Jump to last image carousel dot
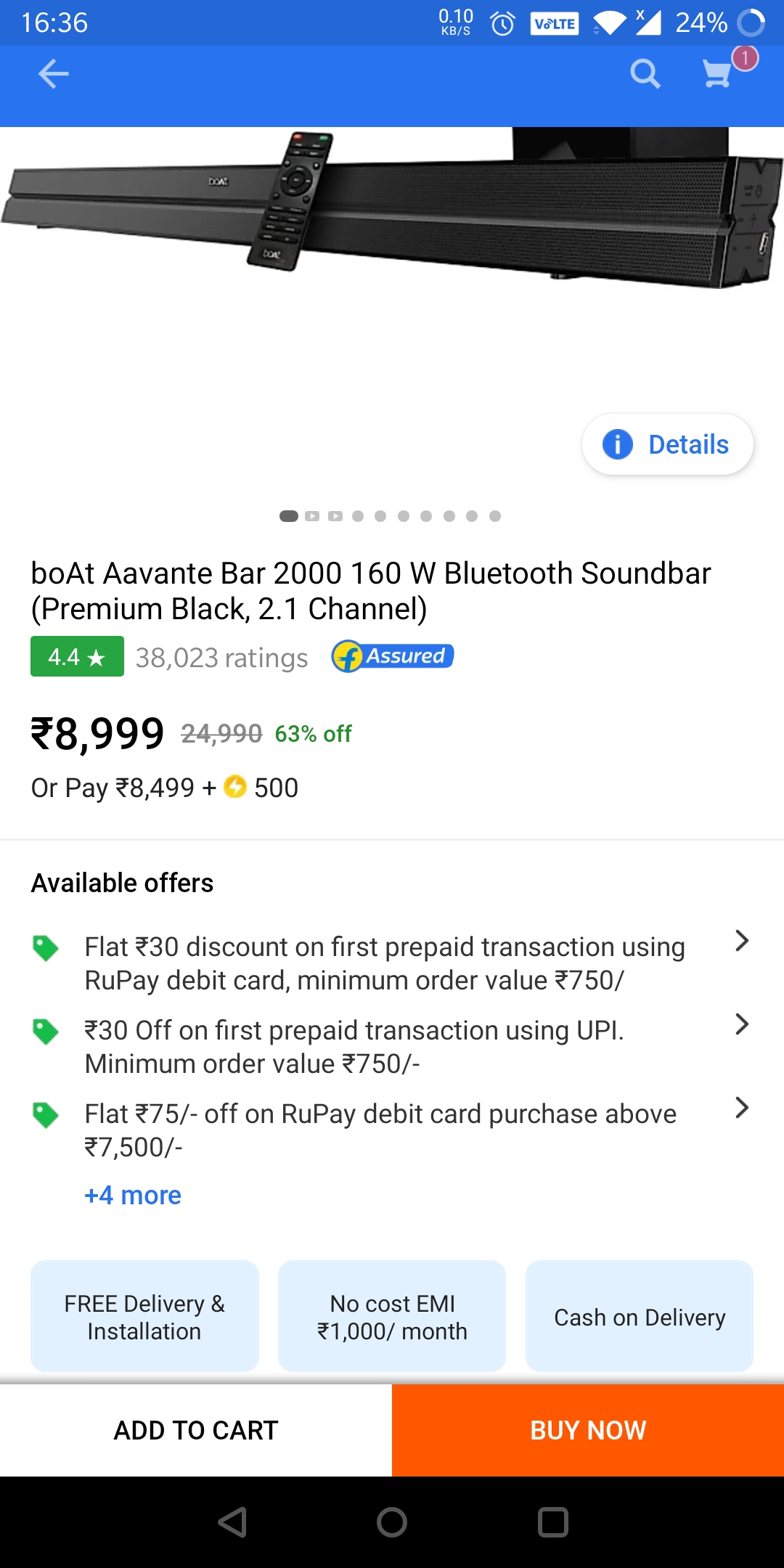Viewport: 784px width, 1568px height. [495, 516]
